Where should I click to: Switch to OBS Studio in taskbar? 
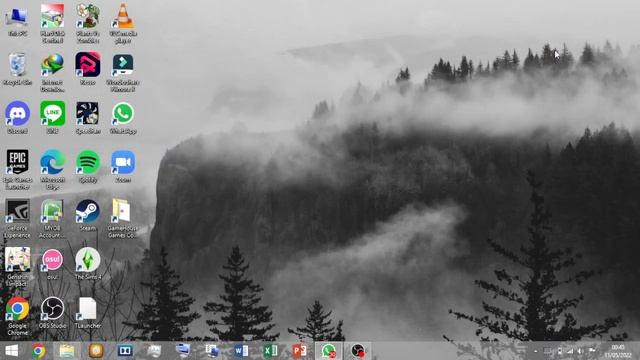pos(358,351)
